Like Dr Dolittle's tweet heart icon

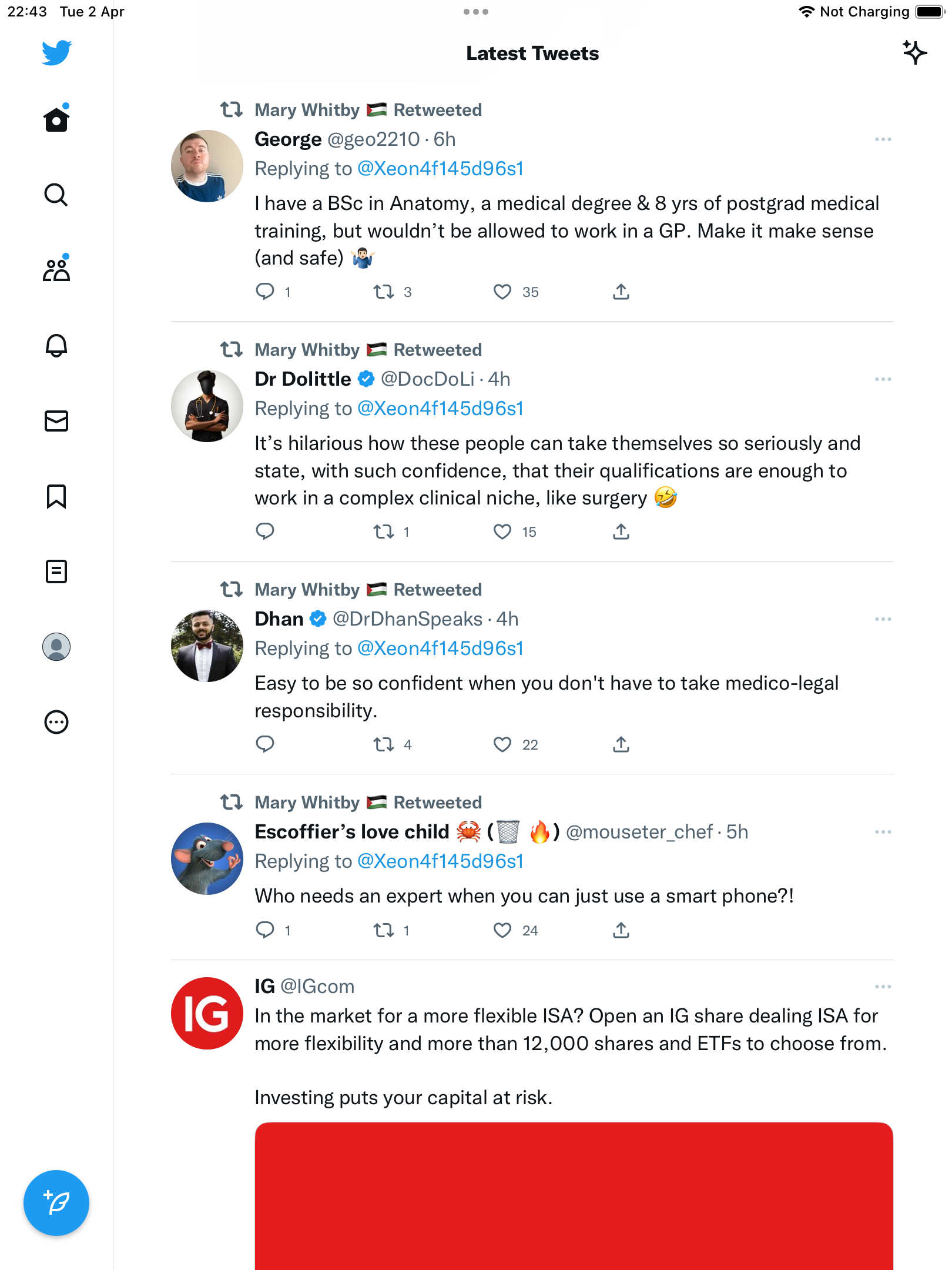coord(502,532)
